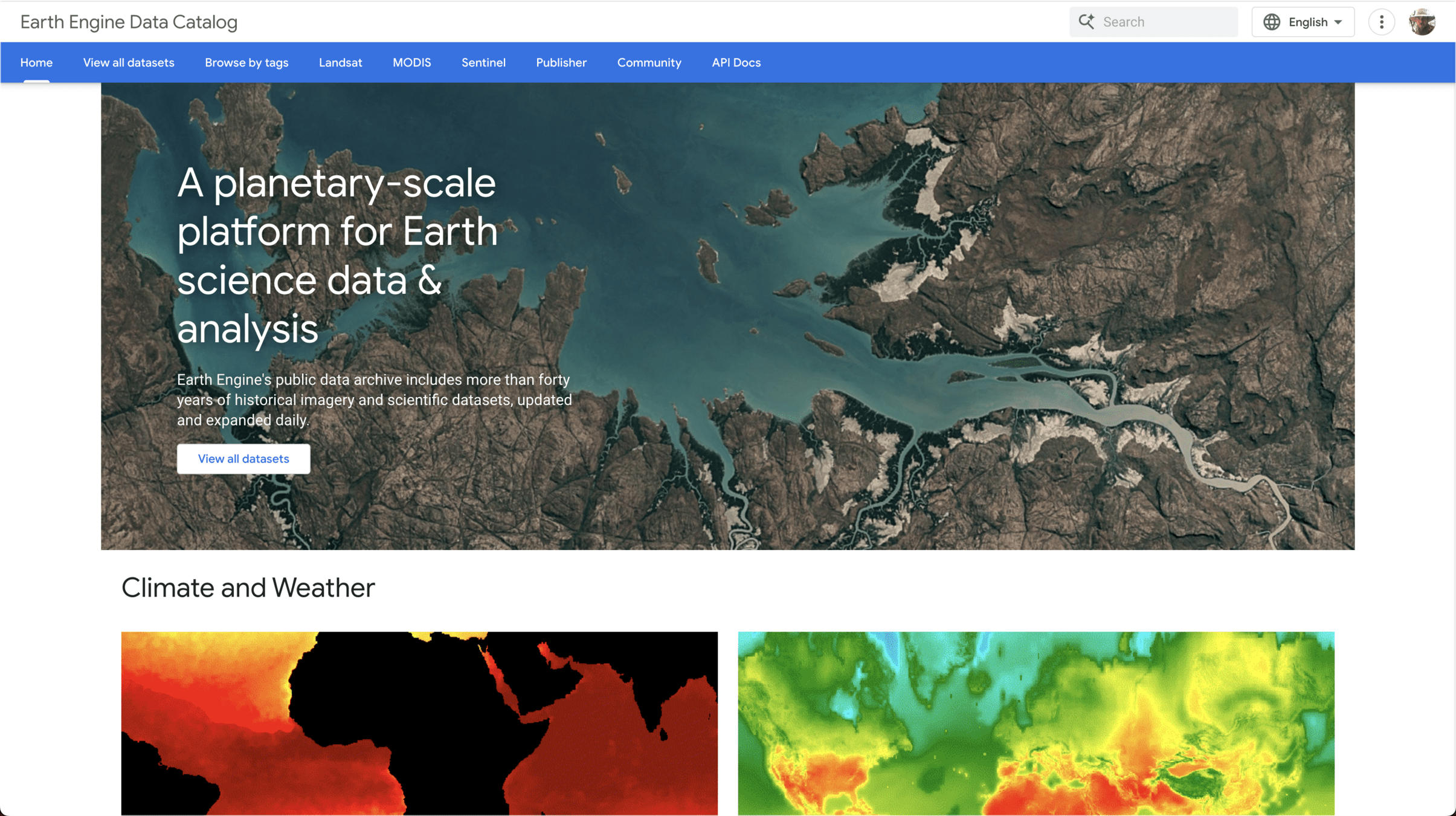The width and height of the screenshot is (1456, 816).
Task: Open the sea surface temperature thumbnail
Action: coord(419,723)
